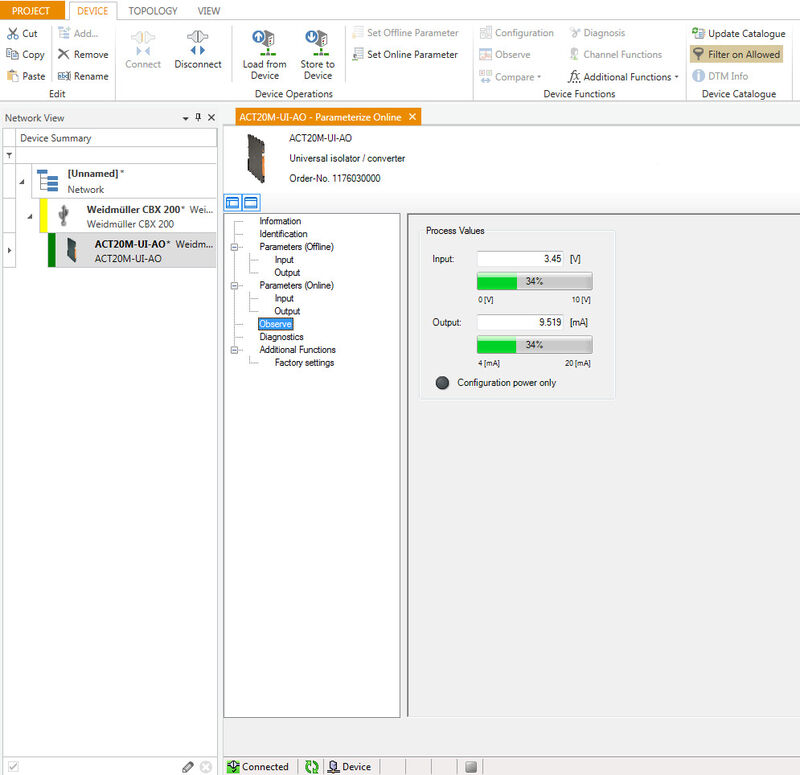Click the pencil edit icon below Network View
800x775 pixels.
(188, 767)
